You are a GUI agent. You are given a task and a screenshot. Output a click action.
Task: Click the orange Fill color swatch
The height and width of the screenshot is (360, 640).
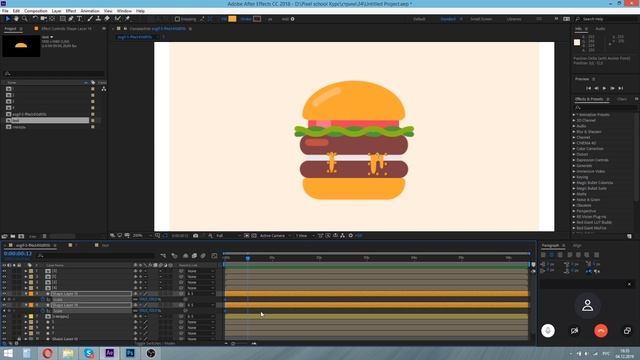point(232,19)
